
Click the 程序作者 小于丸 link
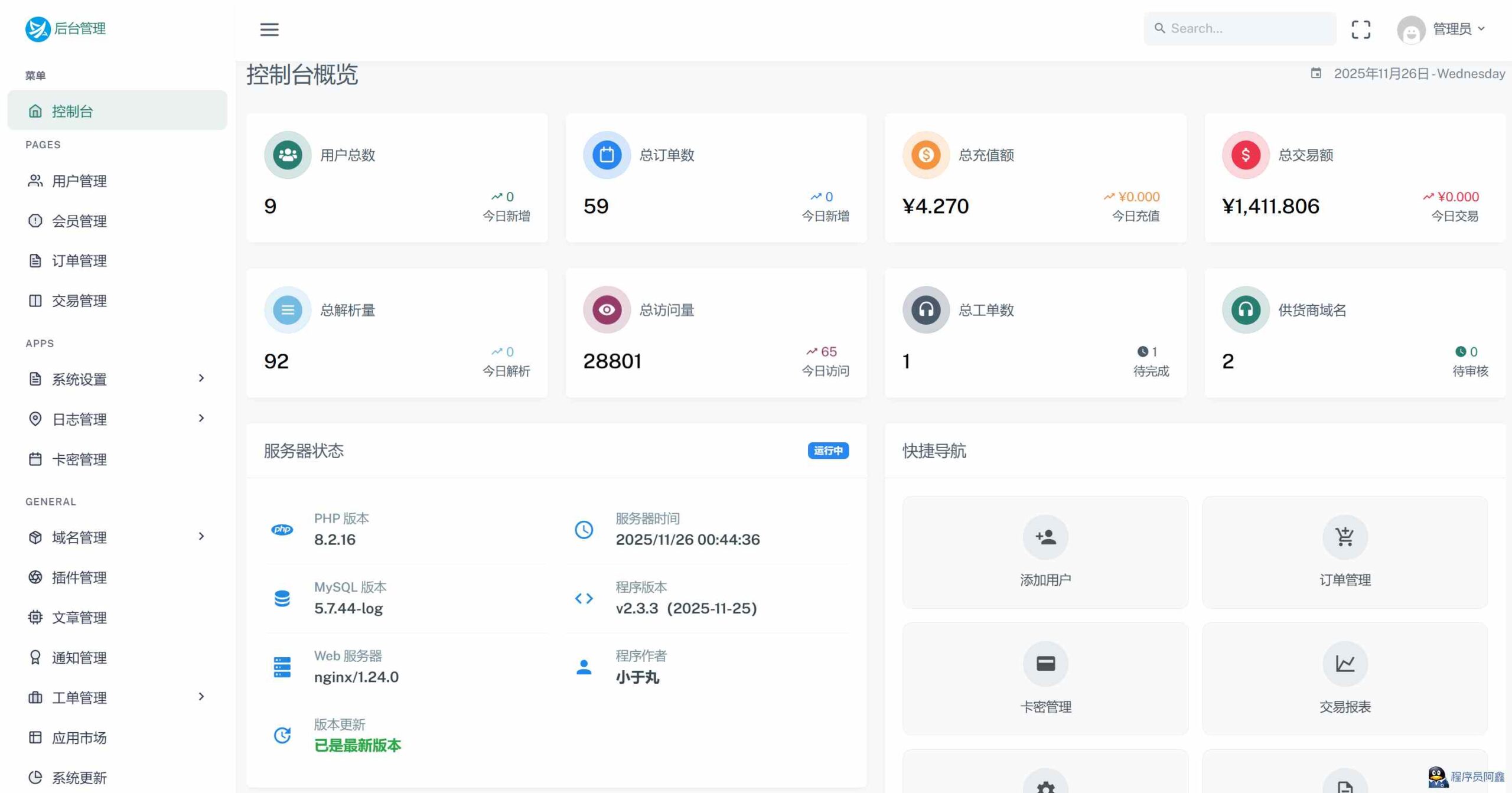pyautogui.click(x=638, y=677)
